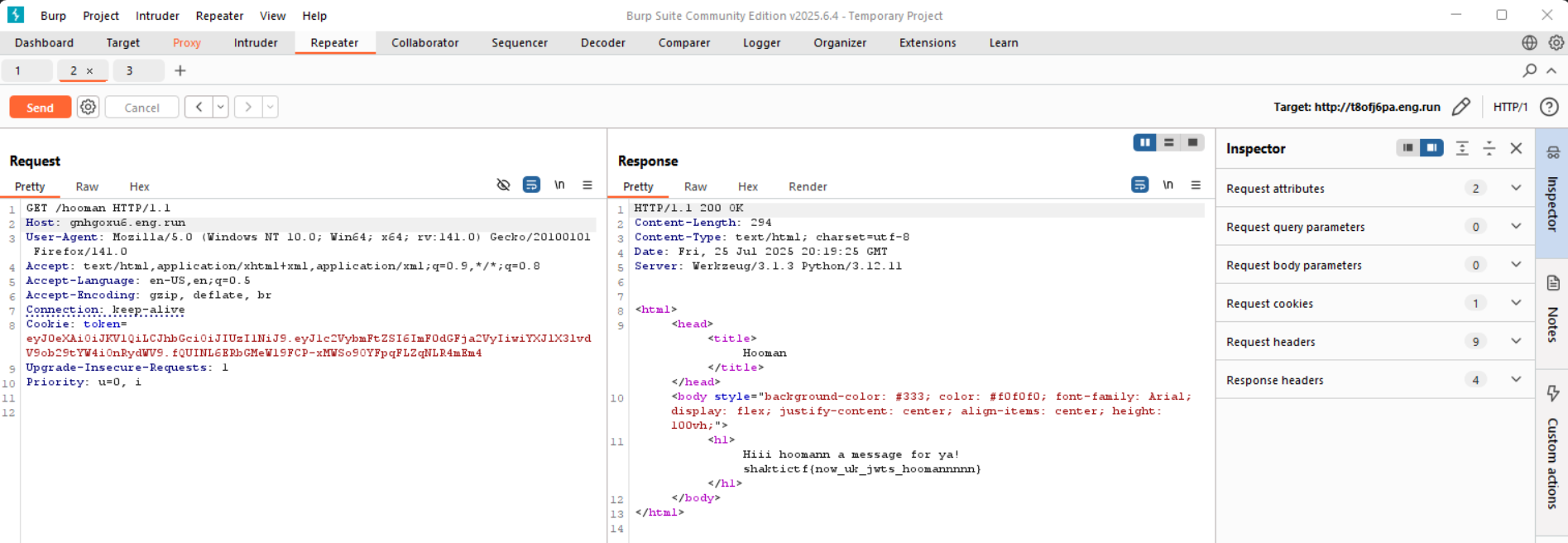1568x543 pixels.
Task: Collapse all Inspector sections icon
Action: [x=1489, y=148]
